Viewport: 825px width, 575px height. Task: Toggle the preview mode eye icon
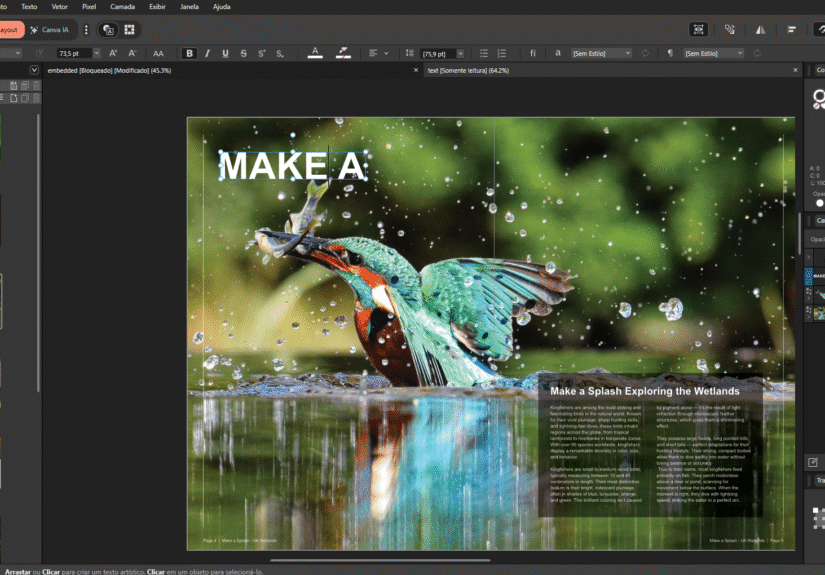[x=698, y=30]
